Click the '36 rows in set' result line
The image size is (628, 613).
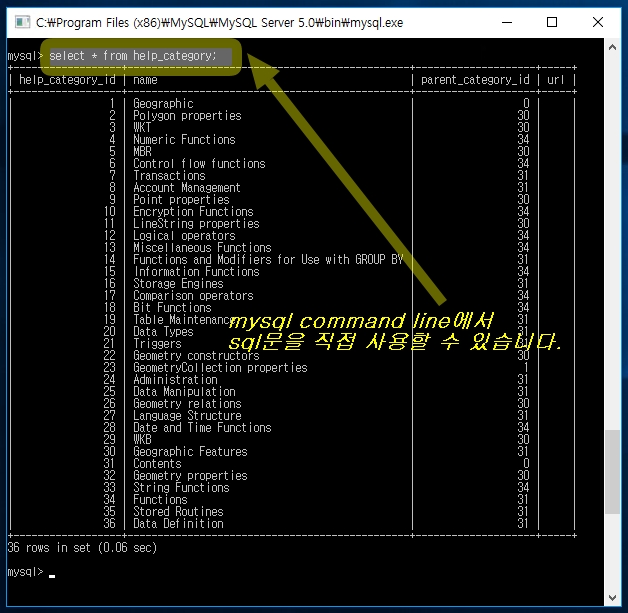tap(82, 548)
